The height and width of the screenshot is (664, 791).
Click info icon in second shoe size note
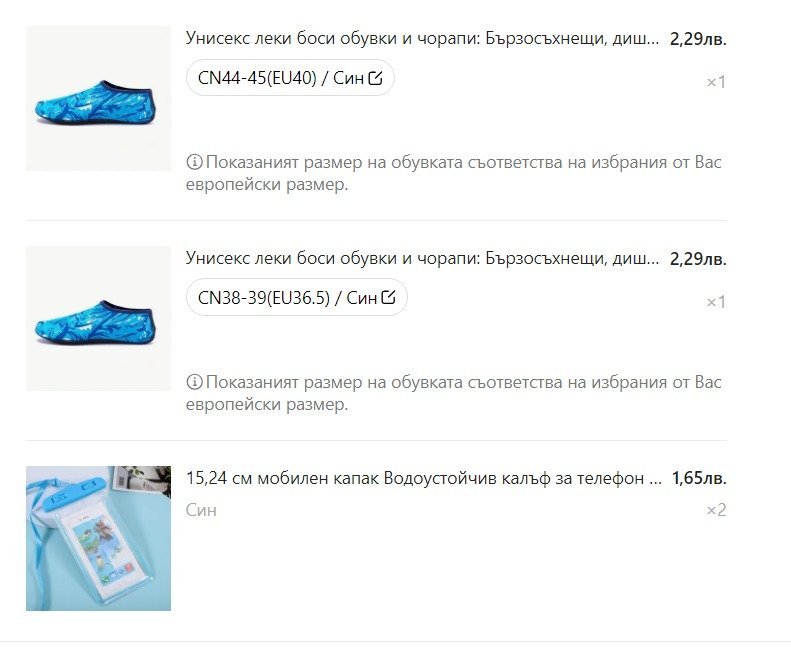(x=194, y=382)
